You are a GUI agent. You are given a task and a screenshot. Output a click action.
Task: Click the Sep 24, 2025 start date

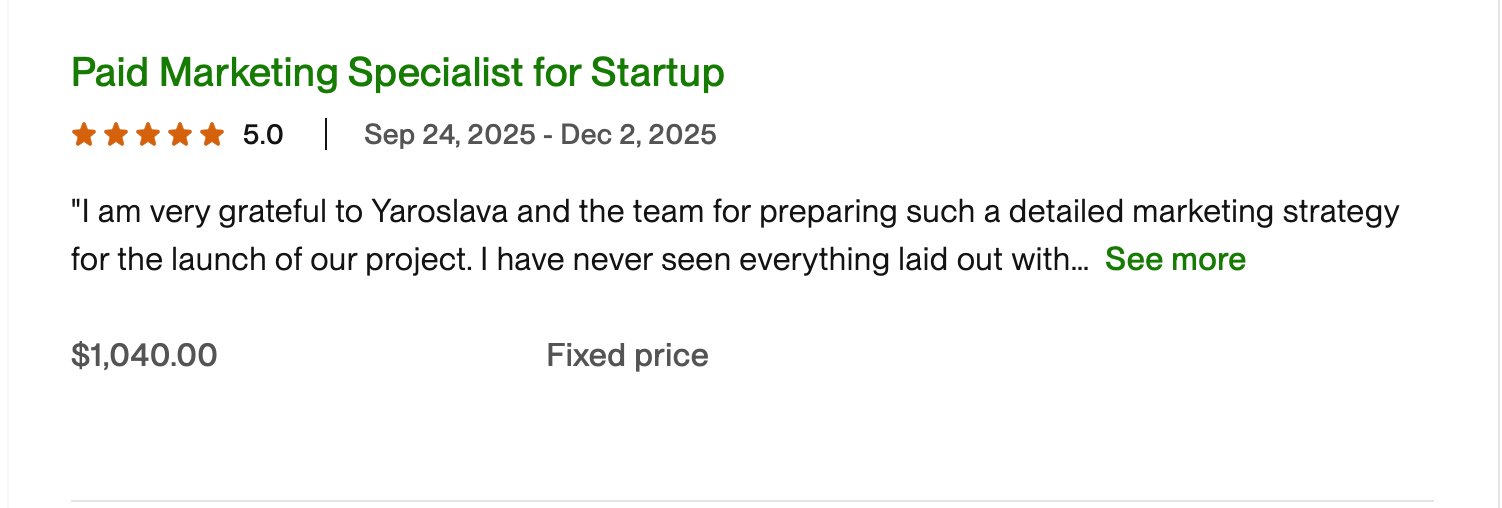coord(449,134)
